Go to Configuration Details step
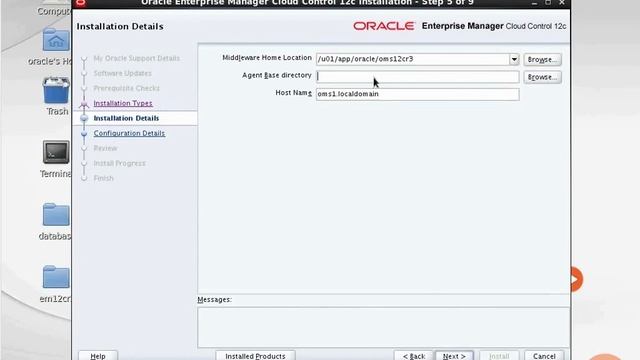The width and height of the screenshot is (640, 360). (129, 133)
